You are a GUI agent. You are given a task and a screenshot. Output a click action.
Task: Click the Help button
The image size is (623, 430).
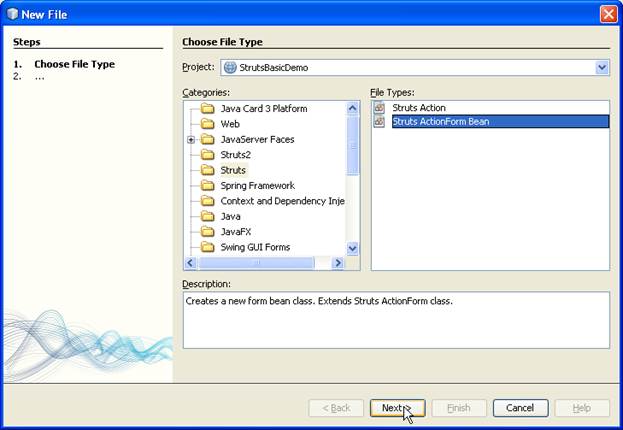pos(582,408)
